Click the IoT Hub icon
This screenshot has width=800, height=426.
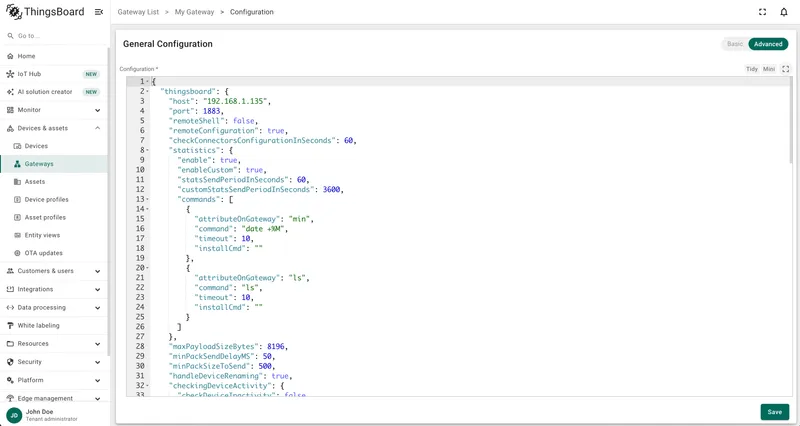pos(10,74)
